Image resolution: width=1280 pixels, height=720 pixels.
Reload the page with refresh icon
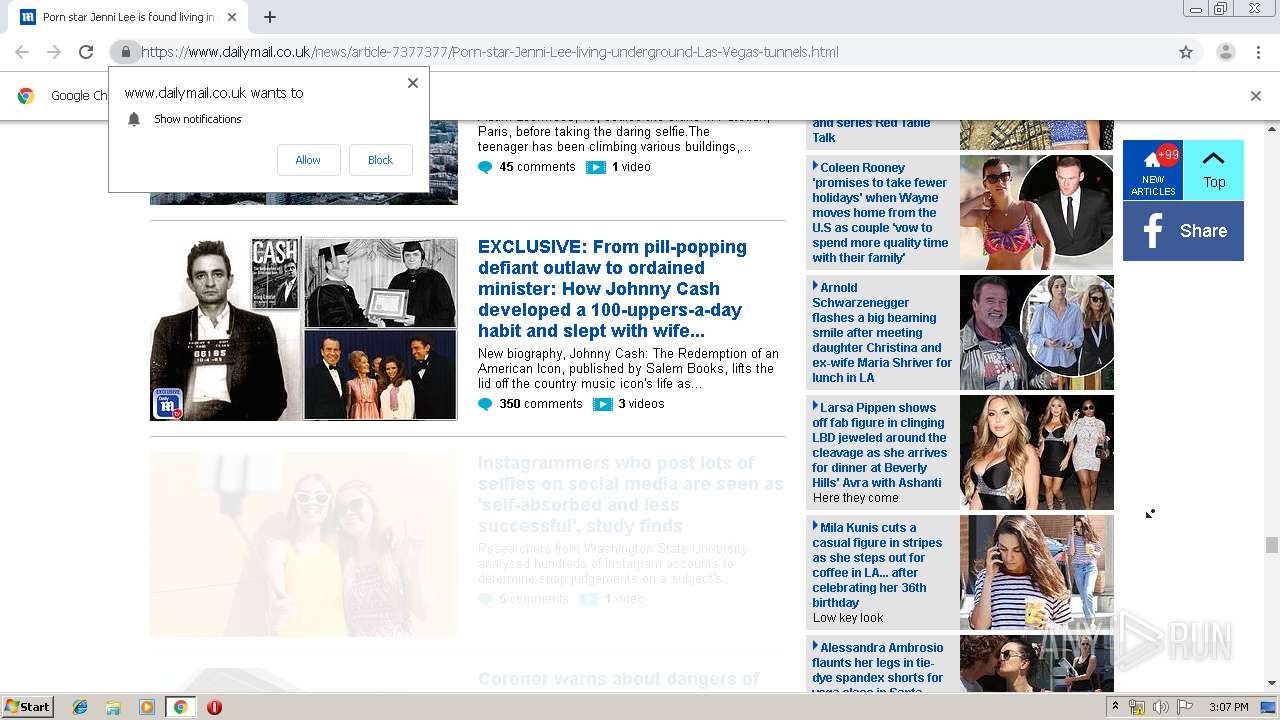point(86,52)
